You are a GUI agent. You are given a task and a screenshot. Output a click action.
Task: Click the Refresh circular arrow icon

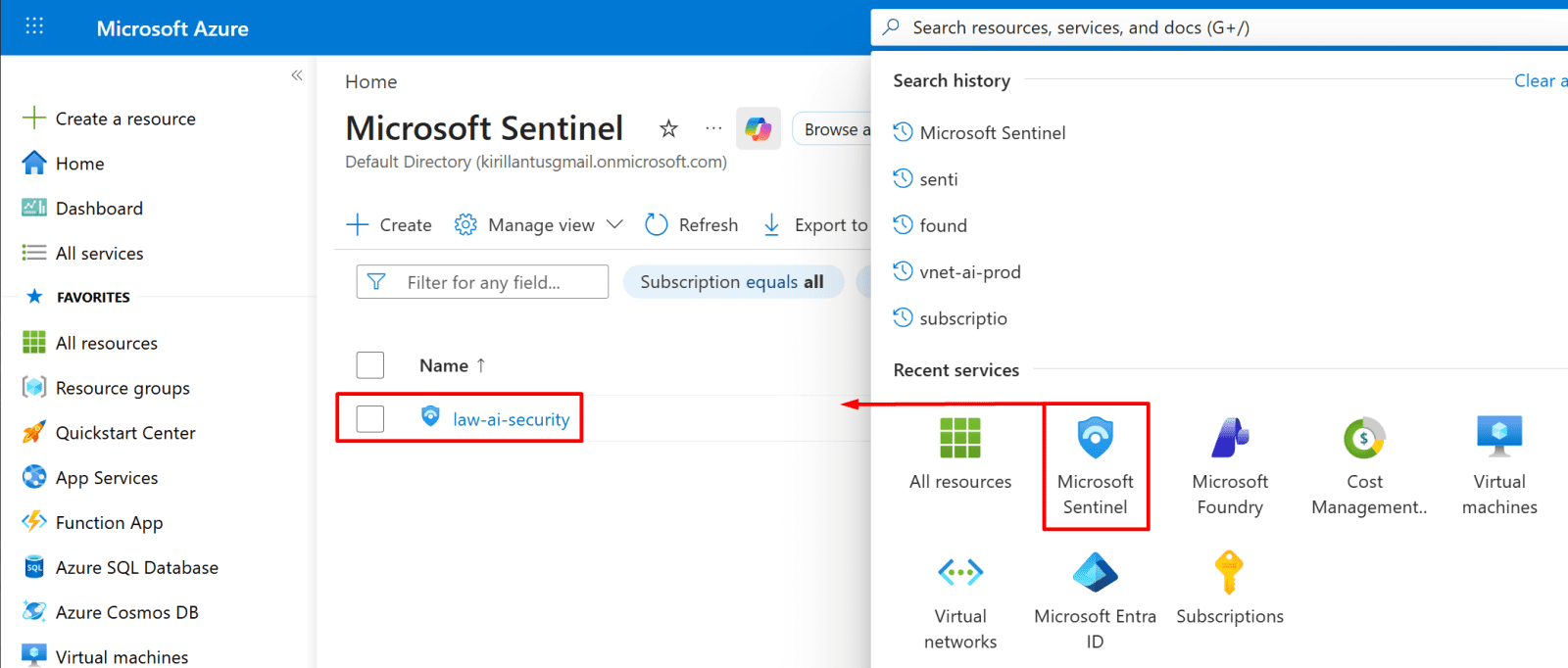657,225
